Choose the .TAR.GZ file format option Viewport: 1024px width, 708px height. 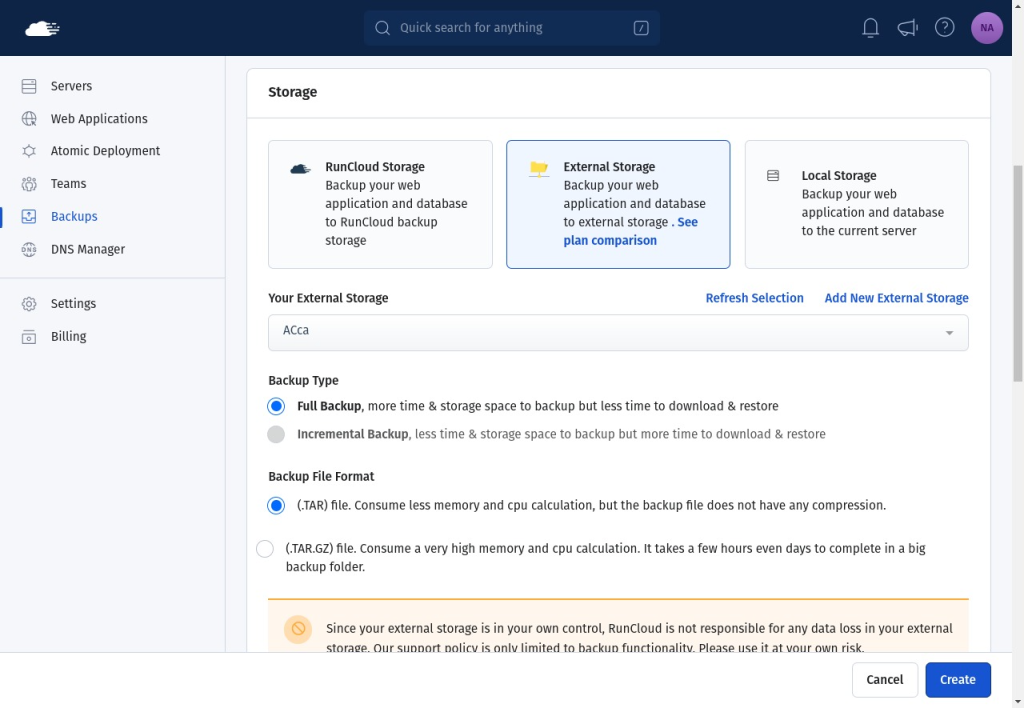(264, 549)
